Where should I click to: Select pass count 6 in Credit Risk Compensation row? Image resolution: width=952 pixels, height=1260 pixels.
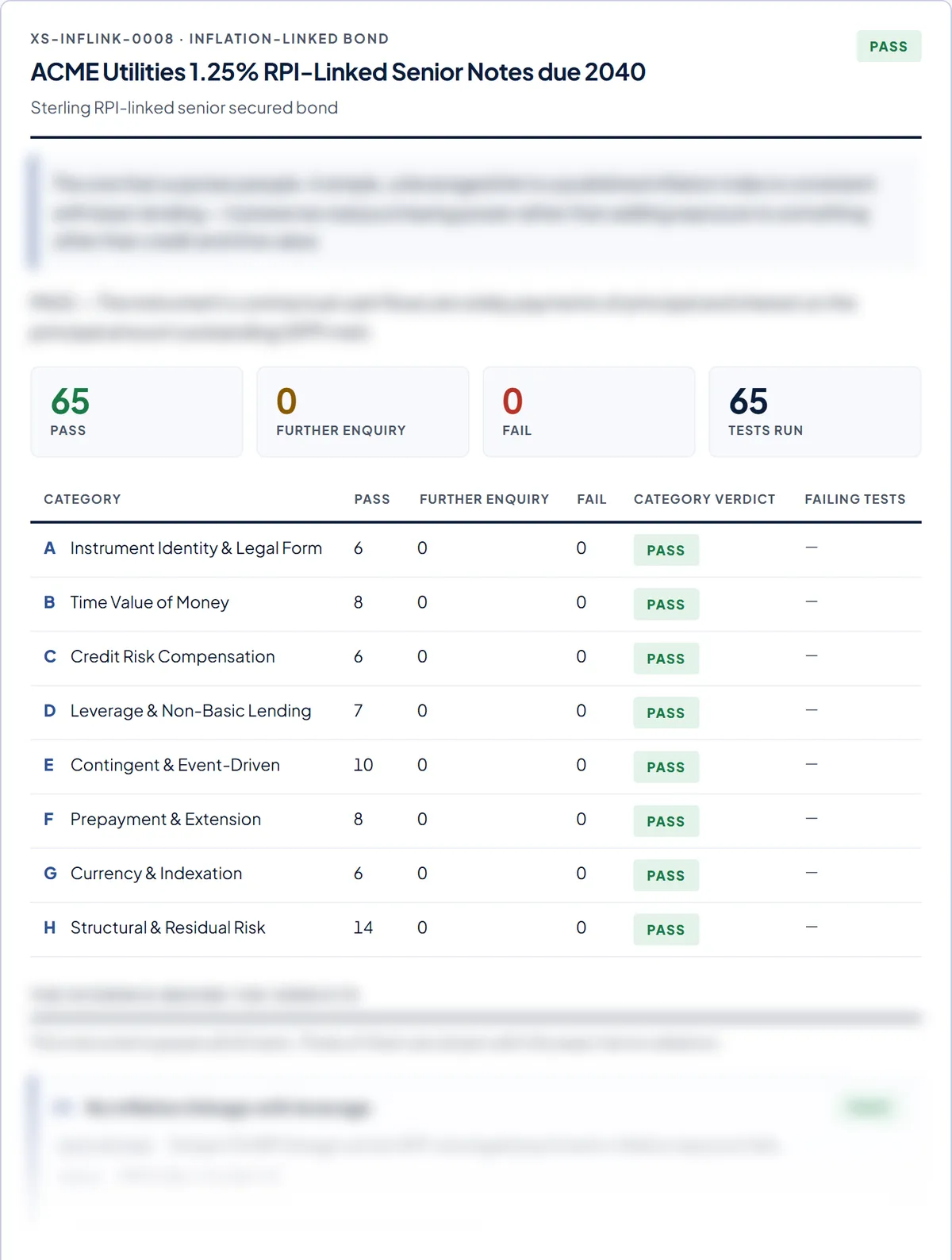click(359, 656)
